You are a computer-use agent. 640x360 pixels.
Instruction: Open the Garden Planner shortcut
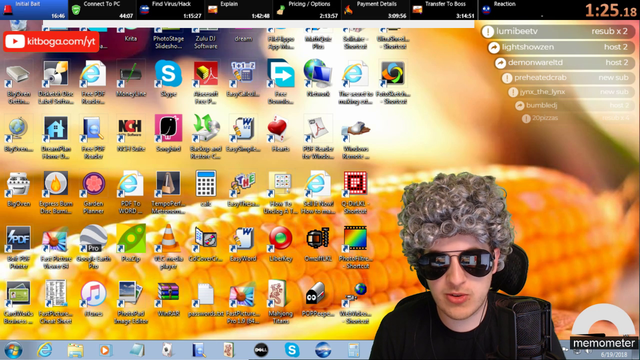coord(93,192)
